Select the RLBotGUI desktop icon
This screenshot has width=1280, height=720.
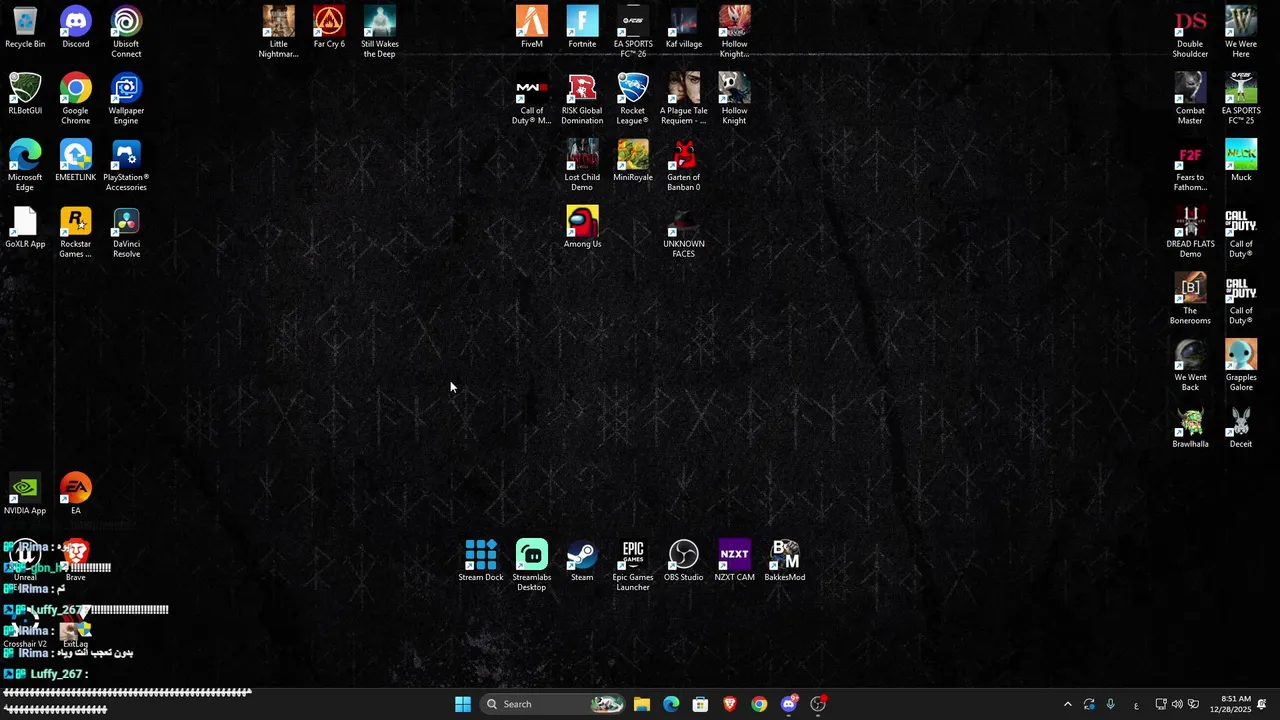click(x=25, y=95)
